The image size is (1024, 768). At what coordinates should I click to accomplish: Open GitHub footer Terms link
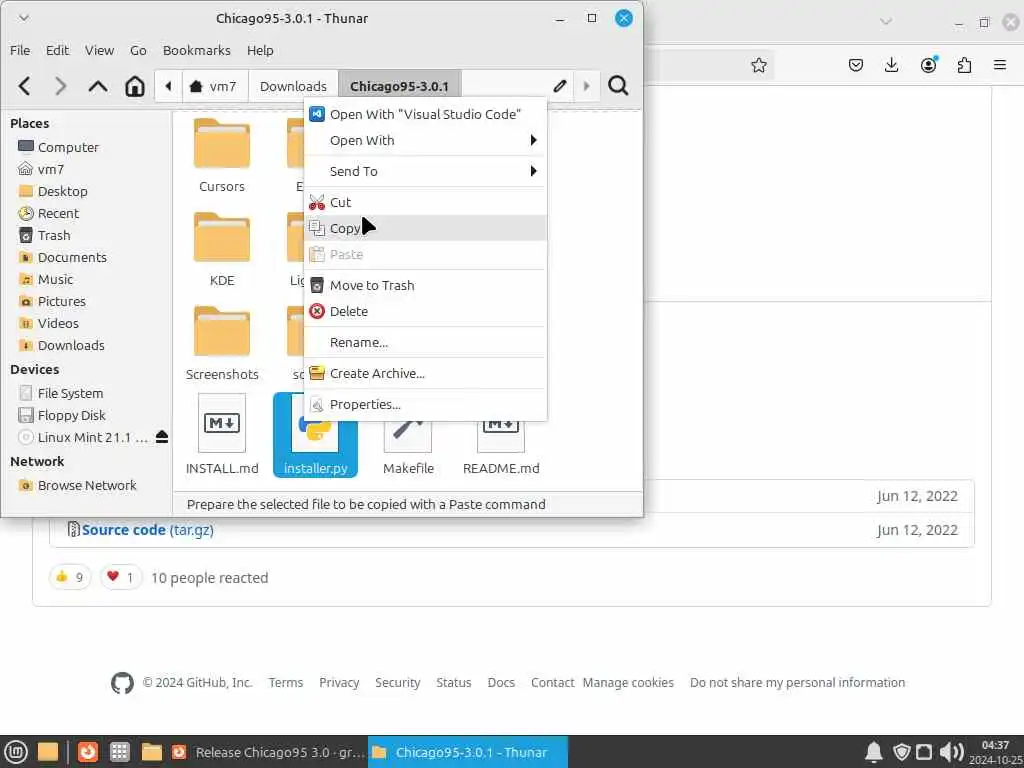(x=285, y=682)
